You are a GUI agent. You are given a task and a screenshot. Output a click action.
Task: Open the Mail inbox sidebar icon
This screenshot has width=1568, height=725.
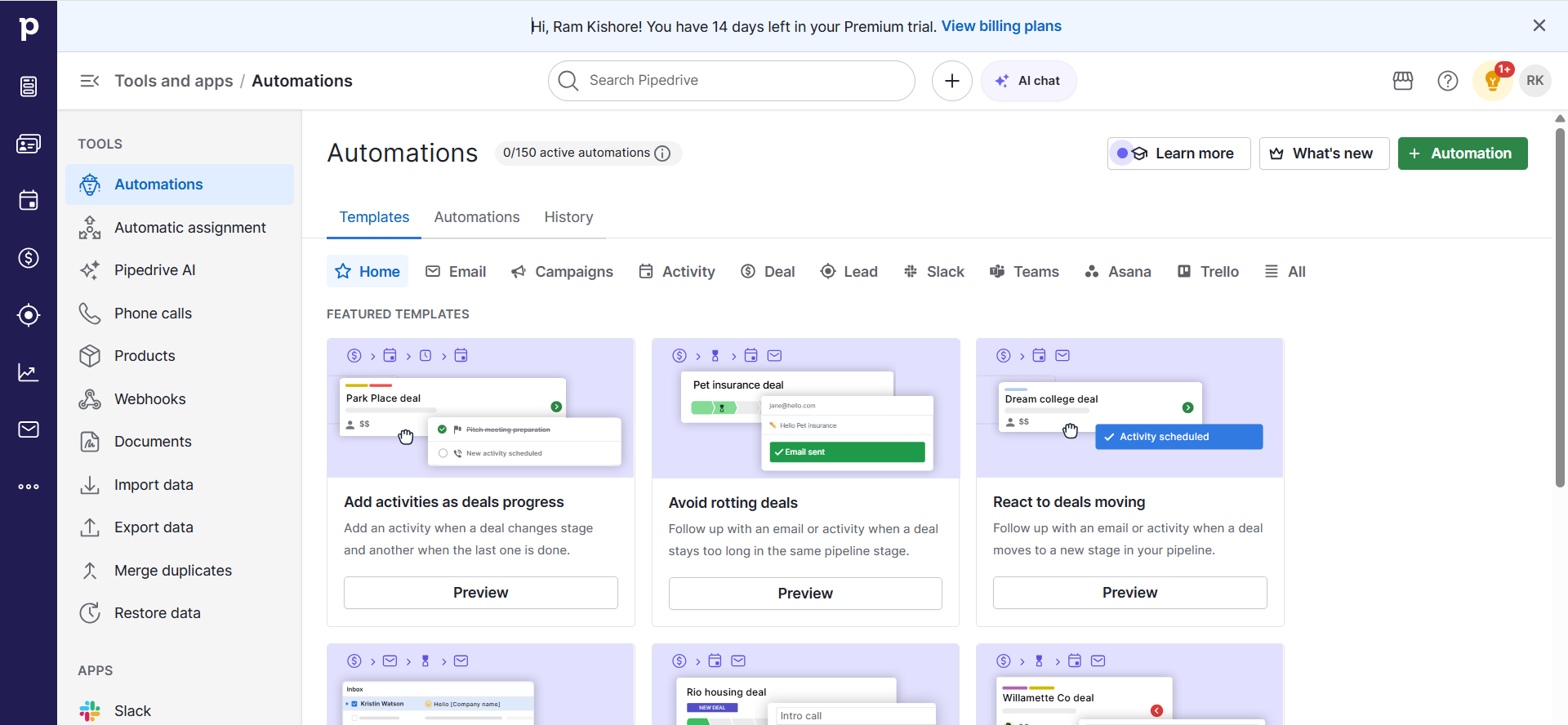point(29,429)
